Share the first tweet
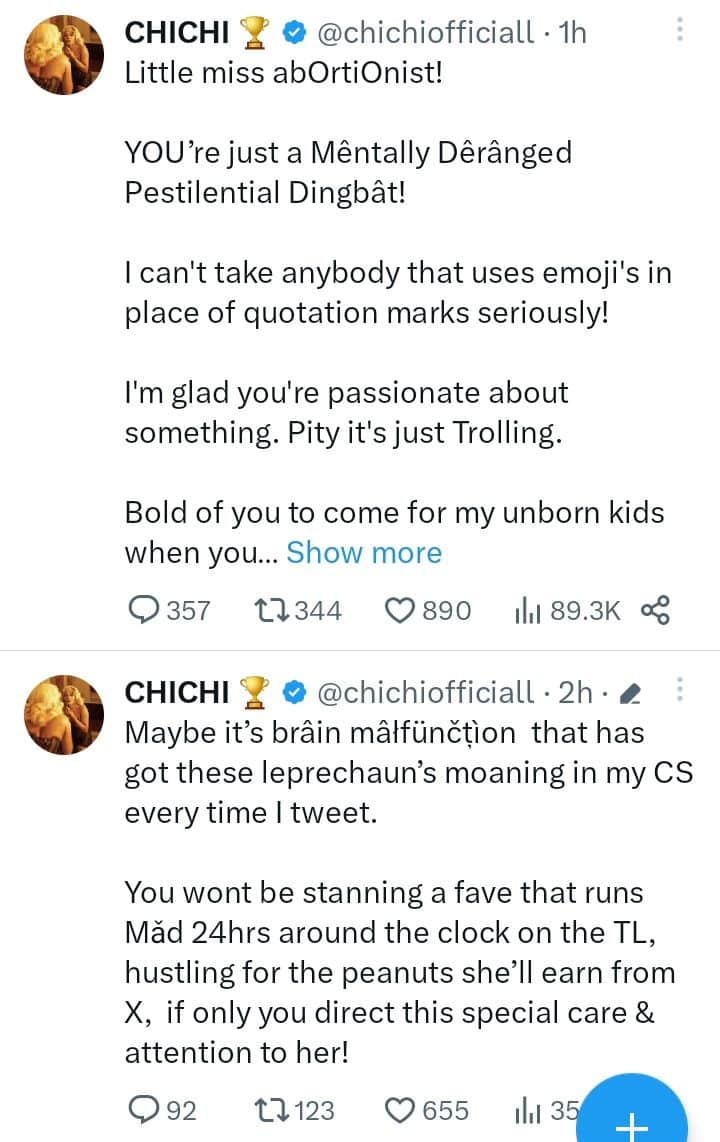 click(x=654, y=610)
